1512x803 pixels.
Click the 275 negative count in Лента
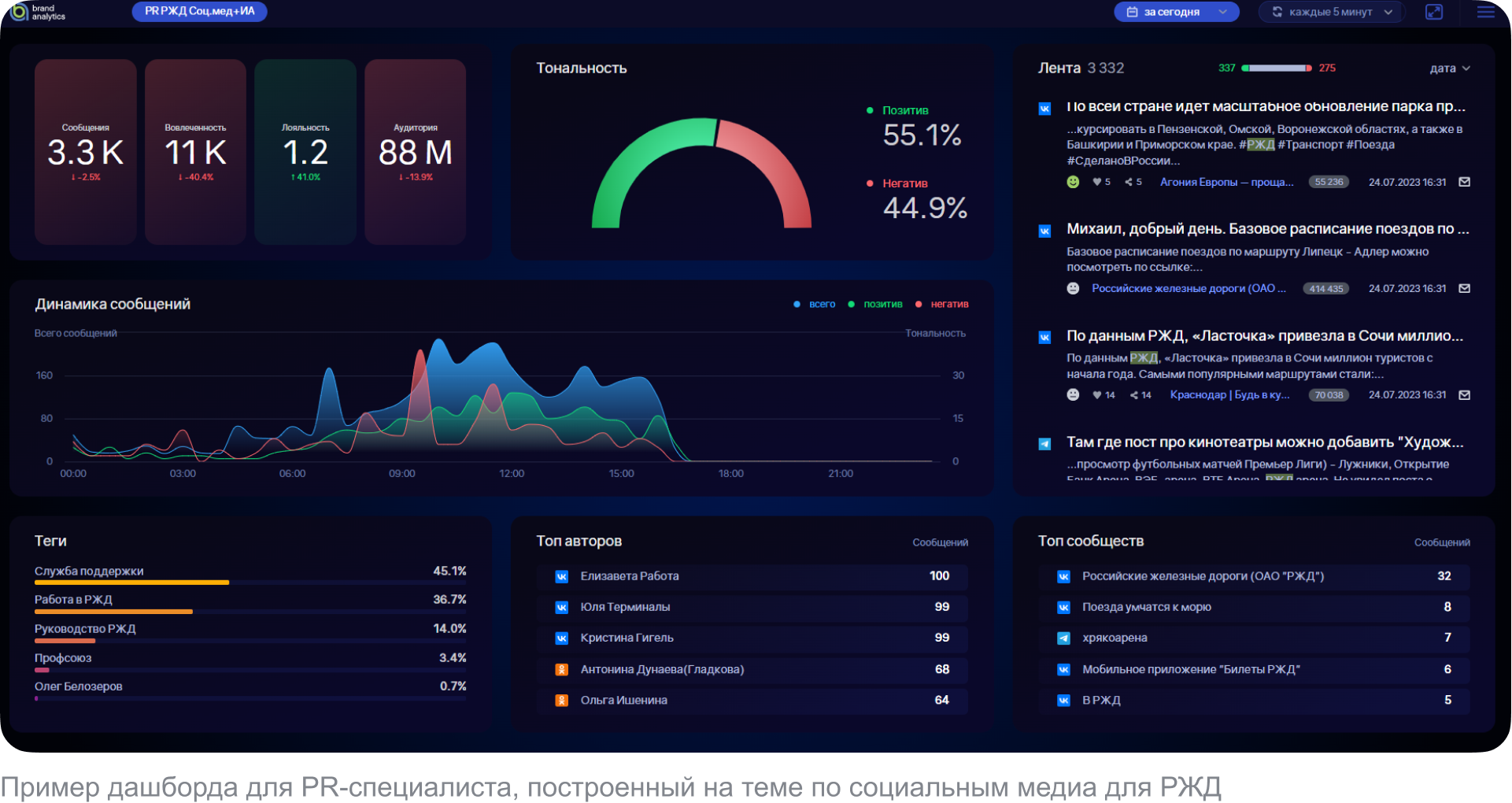coord(1327,68)
